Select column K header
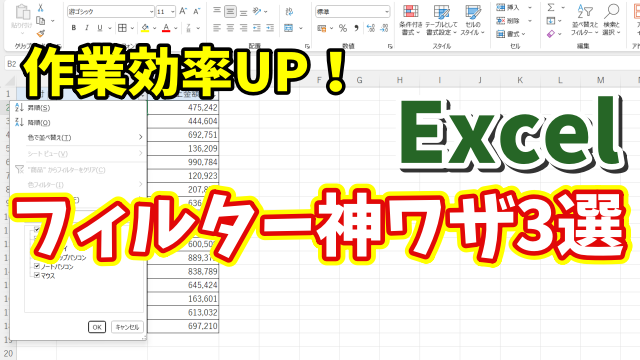The width and height of the screenshot is (640, 360). point(520,80)
